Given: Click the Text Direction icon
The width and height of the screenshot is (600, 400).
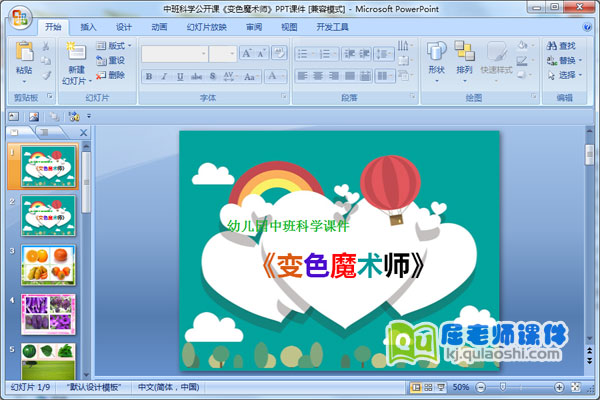Looking at the screenshot, I should click(405, 46).
